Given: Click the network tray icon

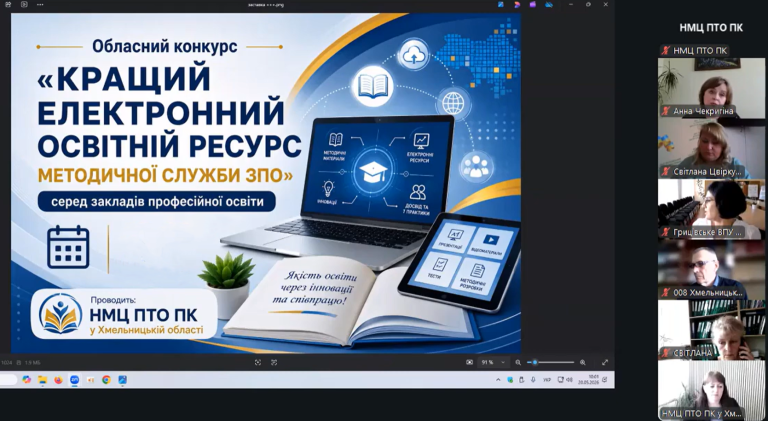Looking at the screenshot, I should [560, 380].
